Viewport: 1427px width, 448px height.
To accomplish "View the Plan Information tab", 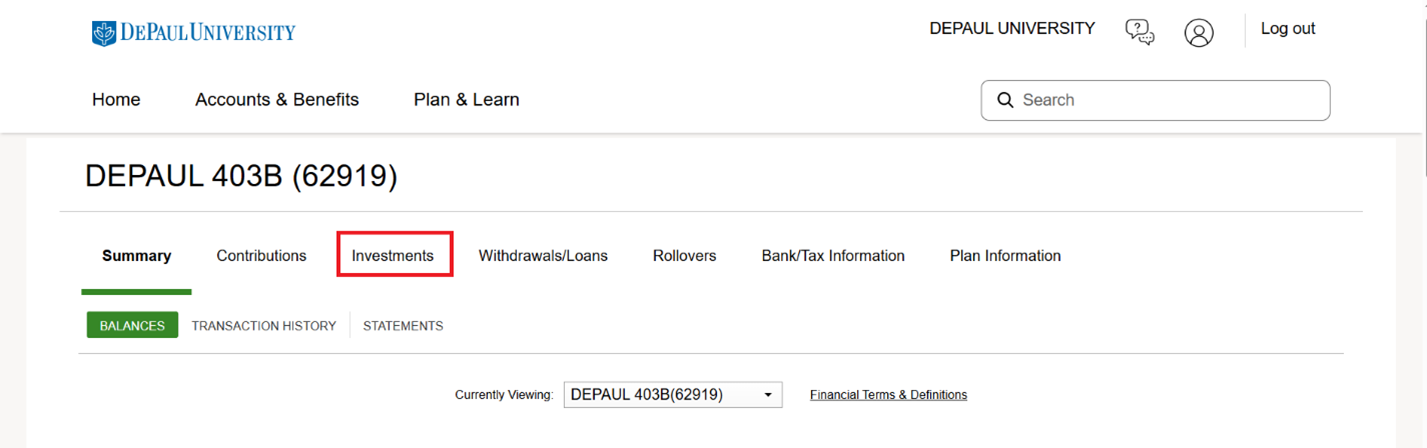I will [x=1005, y=256].
